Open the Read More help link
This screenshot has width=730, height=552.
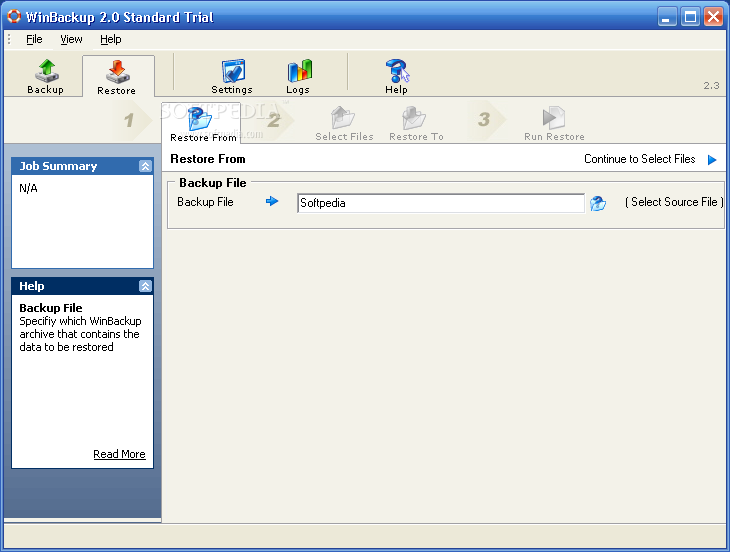(x=120, y=454)
